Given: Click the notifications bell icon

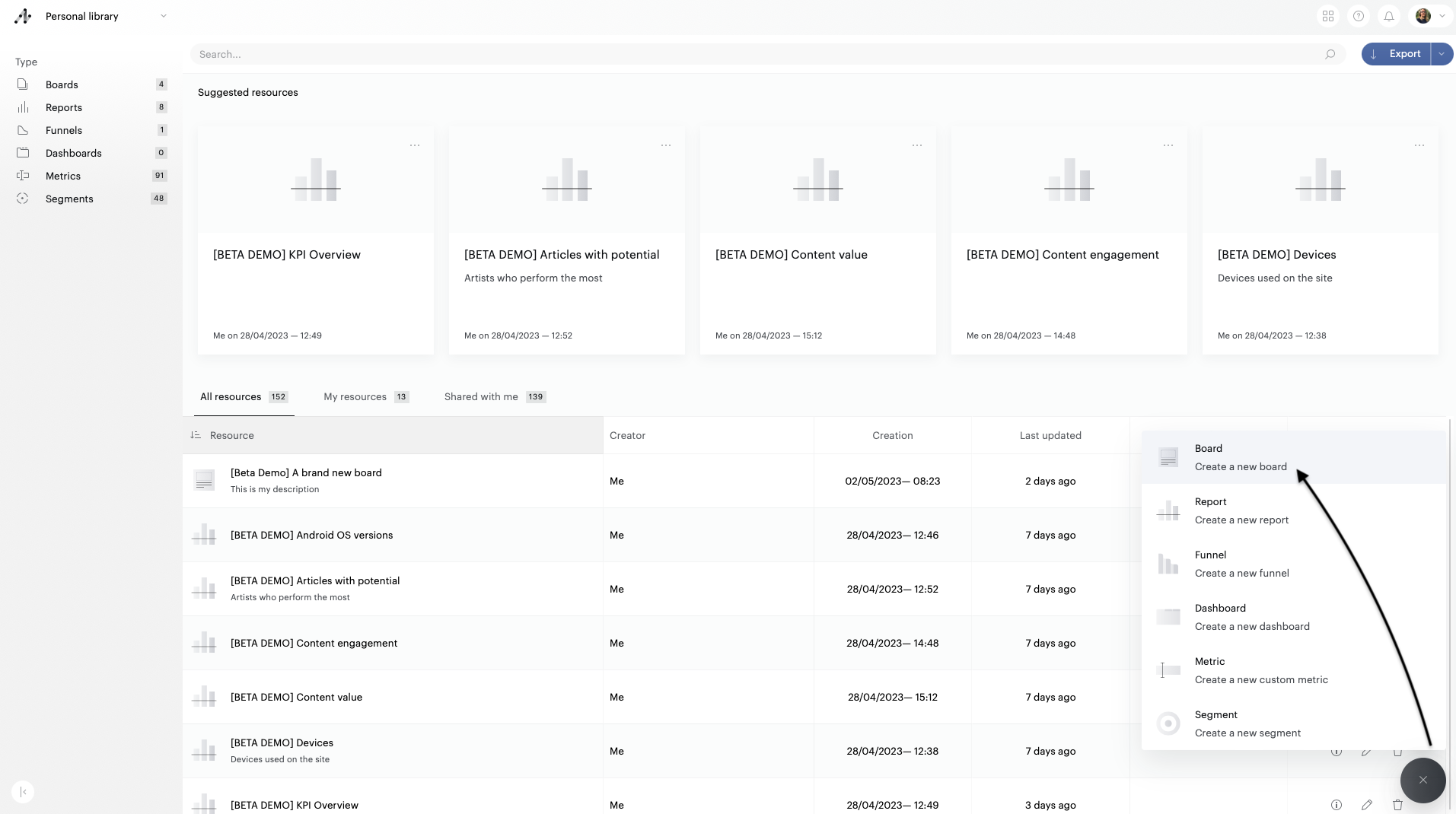Looking at the screenshot, I should [1389, 16].
